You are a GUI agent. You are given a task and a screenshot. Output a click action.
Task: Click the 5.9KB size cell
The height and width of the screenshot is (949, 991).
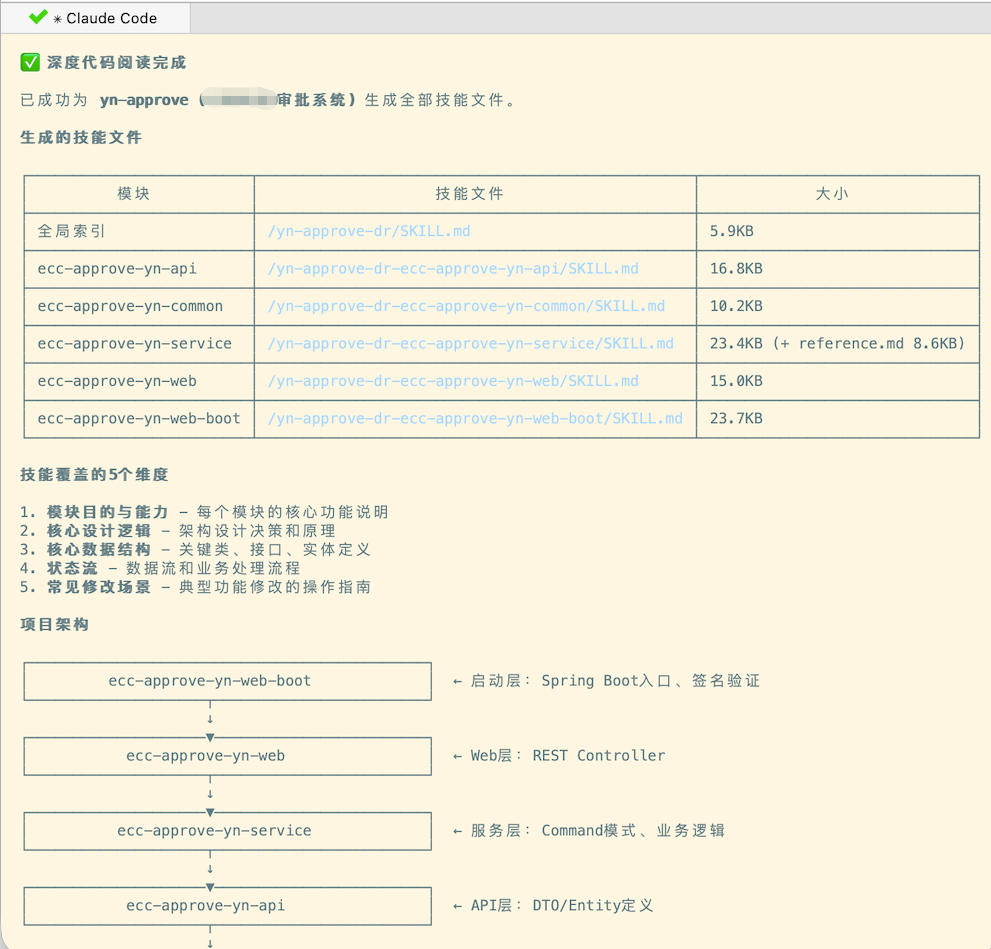click(838, 231)
